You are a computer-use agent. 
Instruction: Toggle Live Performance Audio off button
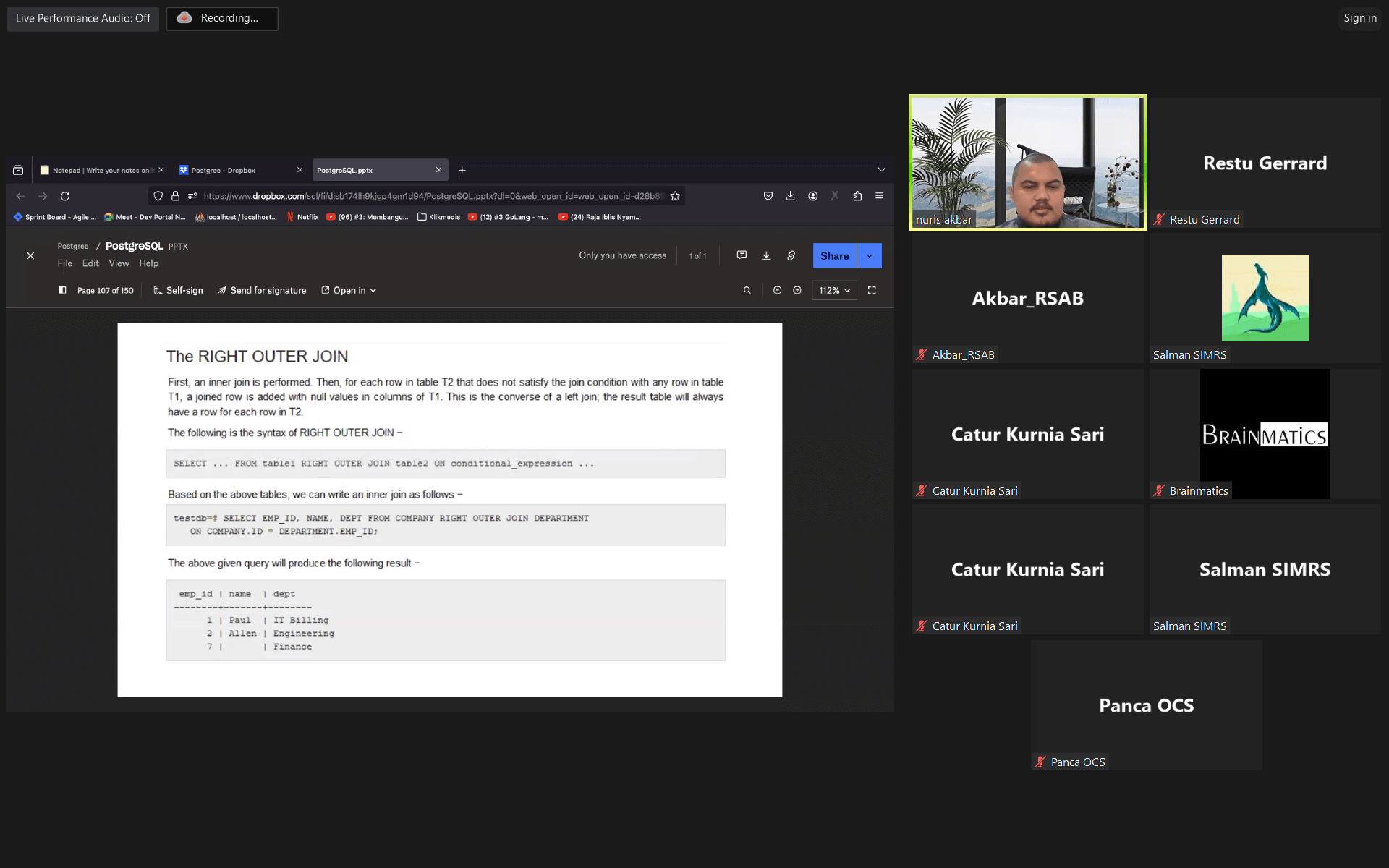[x=83, y=18]
